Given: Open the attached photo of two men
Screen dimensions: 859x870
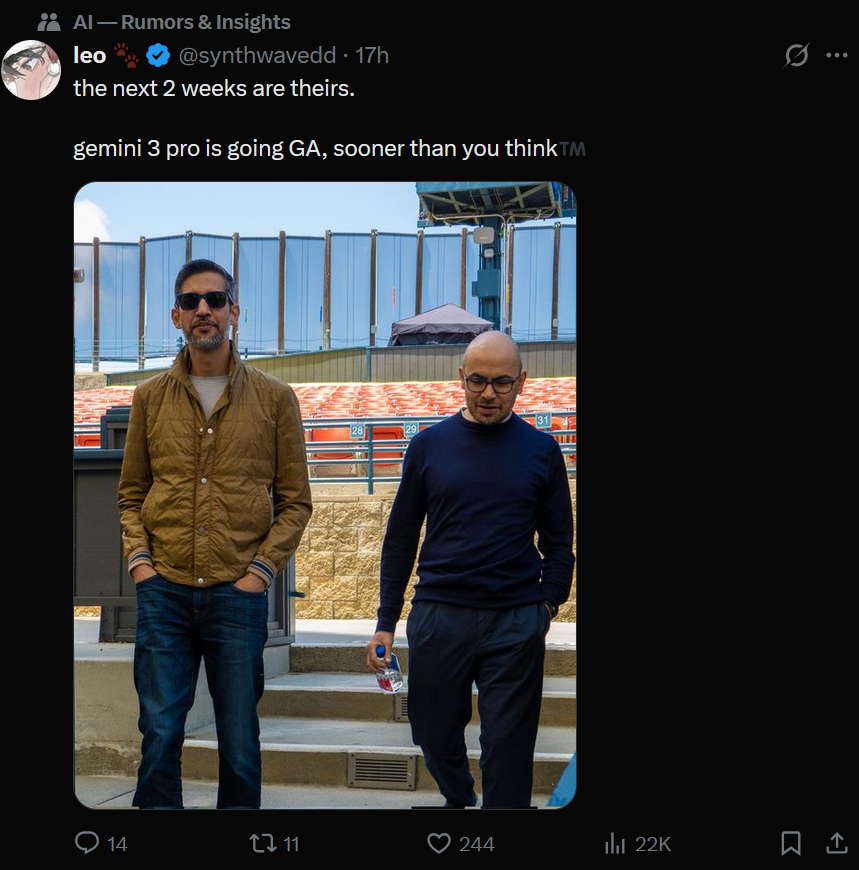Looking at the screenshot, I should click(325, 495).
